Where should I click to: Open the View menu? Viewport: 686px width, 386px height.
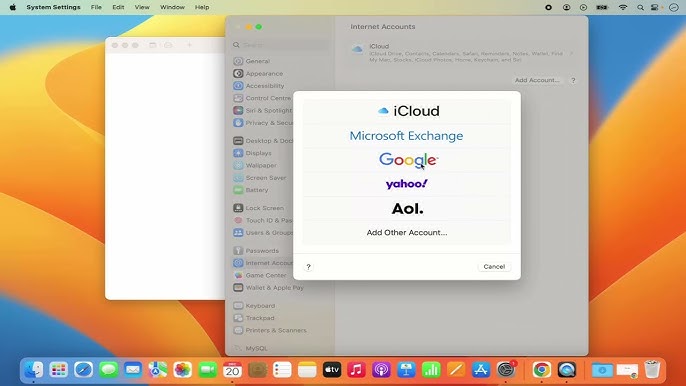click(x=142, y=7)
